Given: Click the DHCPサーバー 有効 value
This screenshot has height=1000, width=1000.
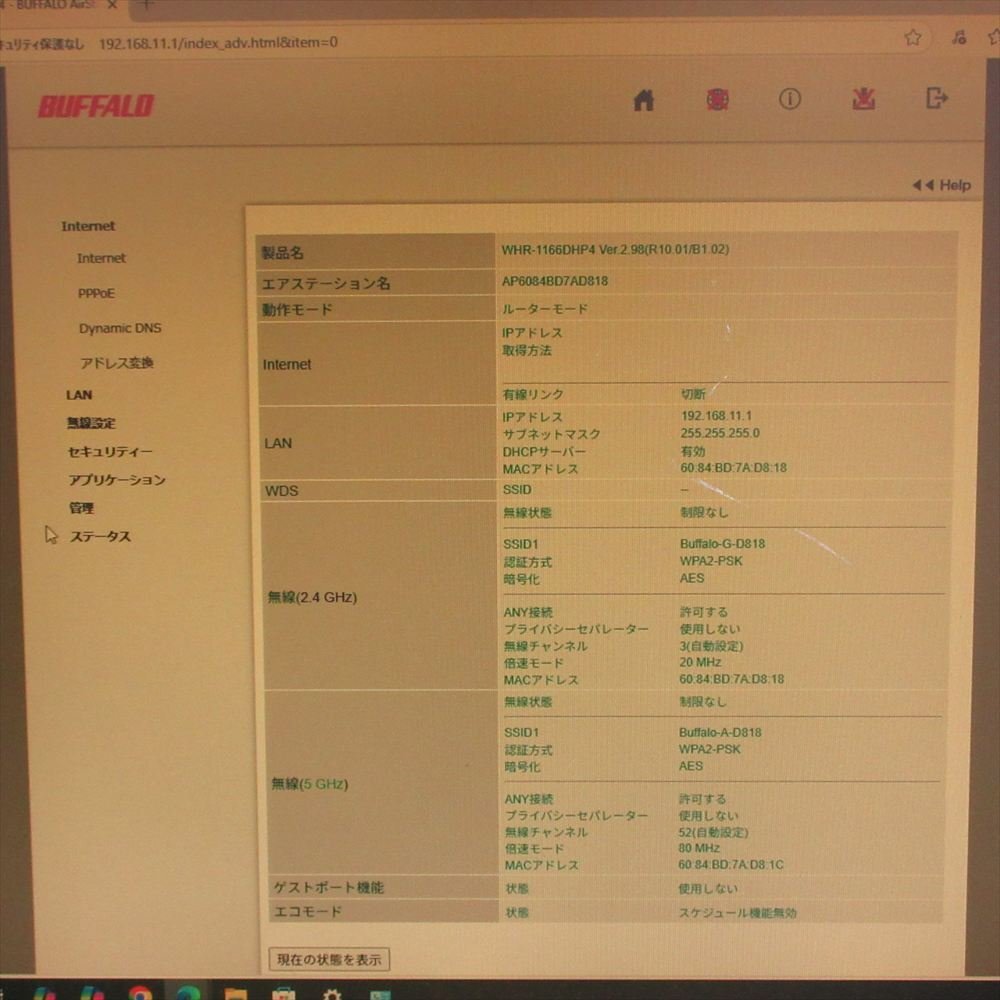Looking at the screenshot, I should [x=692, y=451].
